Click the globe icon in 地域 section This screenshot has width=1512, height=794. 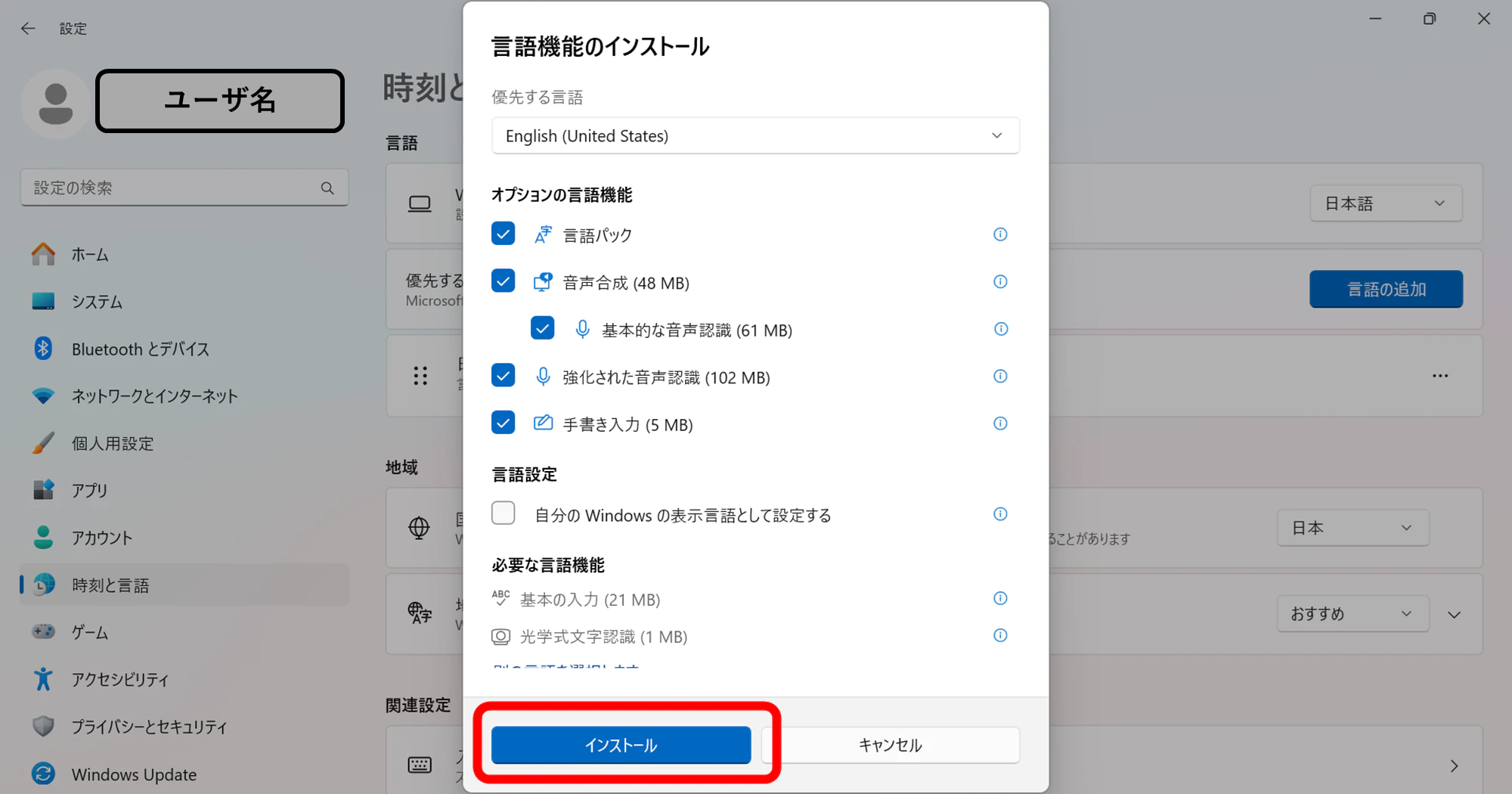pyautogui.click(x=419, y=527)
